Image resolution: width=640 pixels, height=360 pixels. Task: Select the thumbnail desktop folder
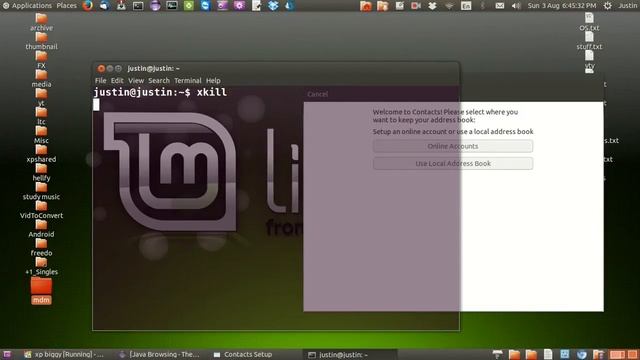click(x=41, y=41)
